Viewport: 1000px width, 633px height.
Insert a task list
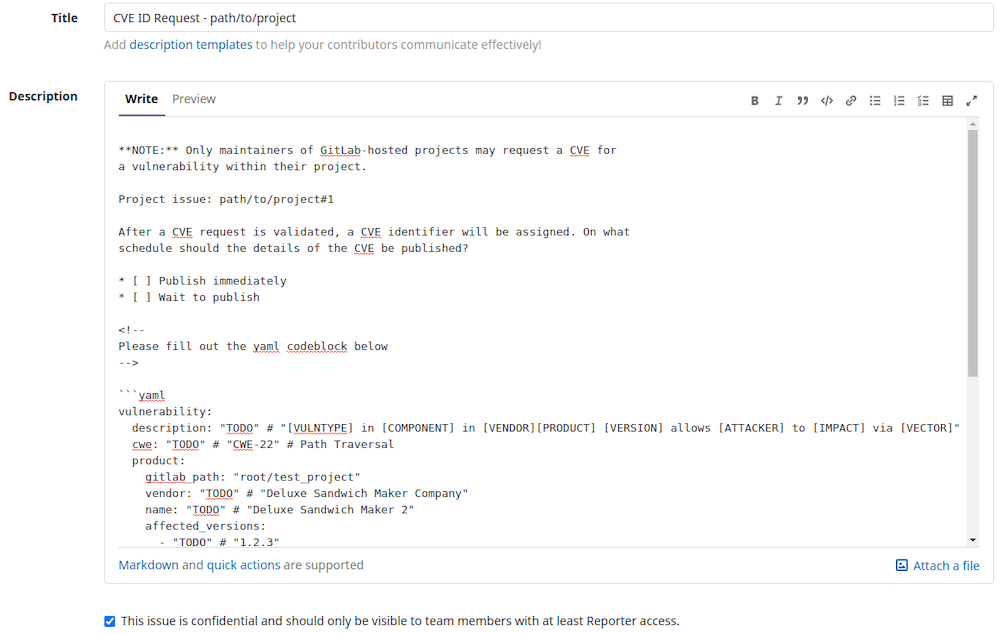tap(923, 100)
